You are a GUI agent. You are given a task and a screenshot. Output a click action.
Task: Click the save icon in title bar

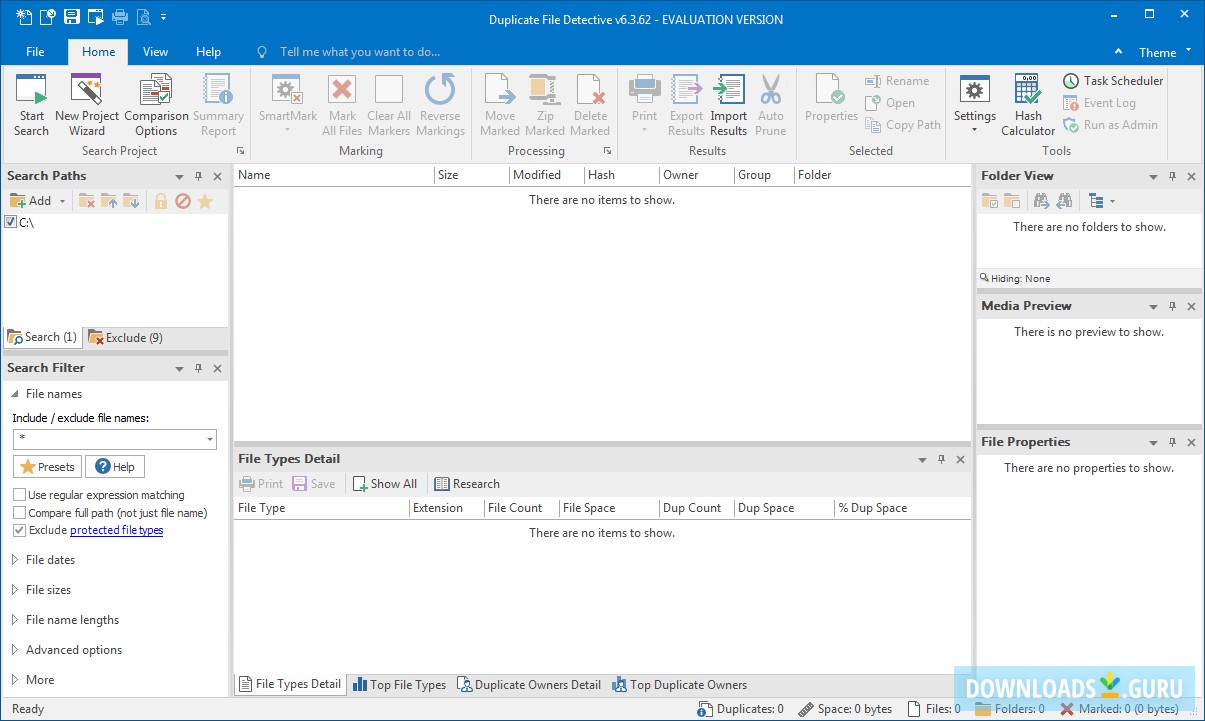click(x=72, y=17)
